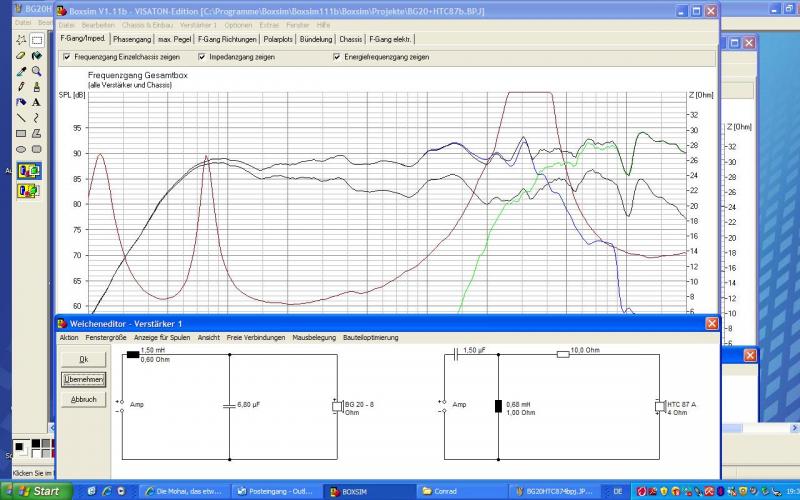Select the BG 20 speaker symbol

[x=336, y=406]
